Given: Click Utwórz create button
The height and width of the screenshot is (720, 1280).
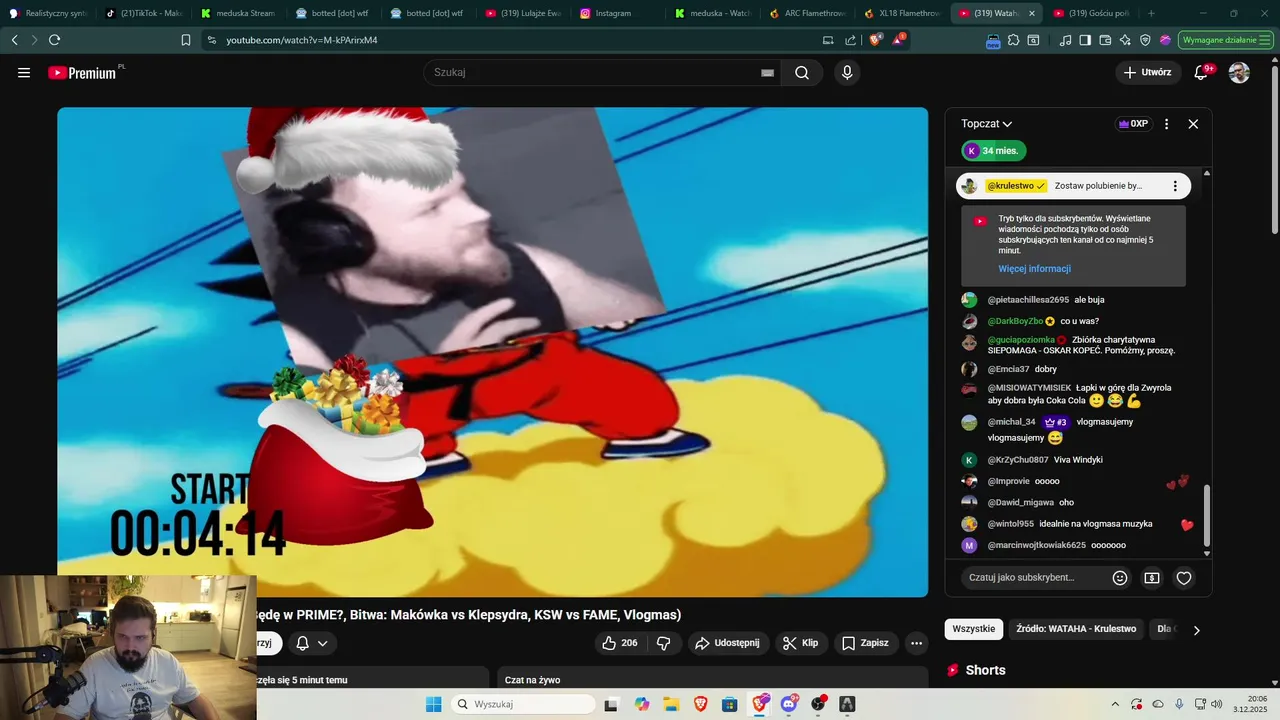Looking at the screenshot, I should [x=1148, y=73].
